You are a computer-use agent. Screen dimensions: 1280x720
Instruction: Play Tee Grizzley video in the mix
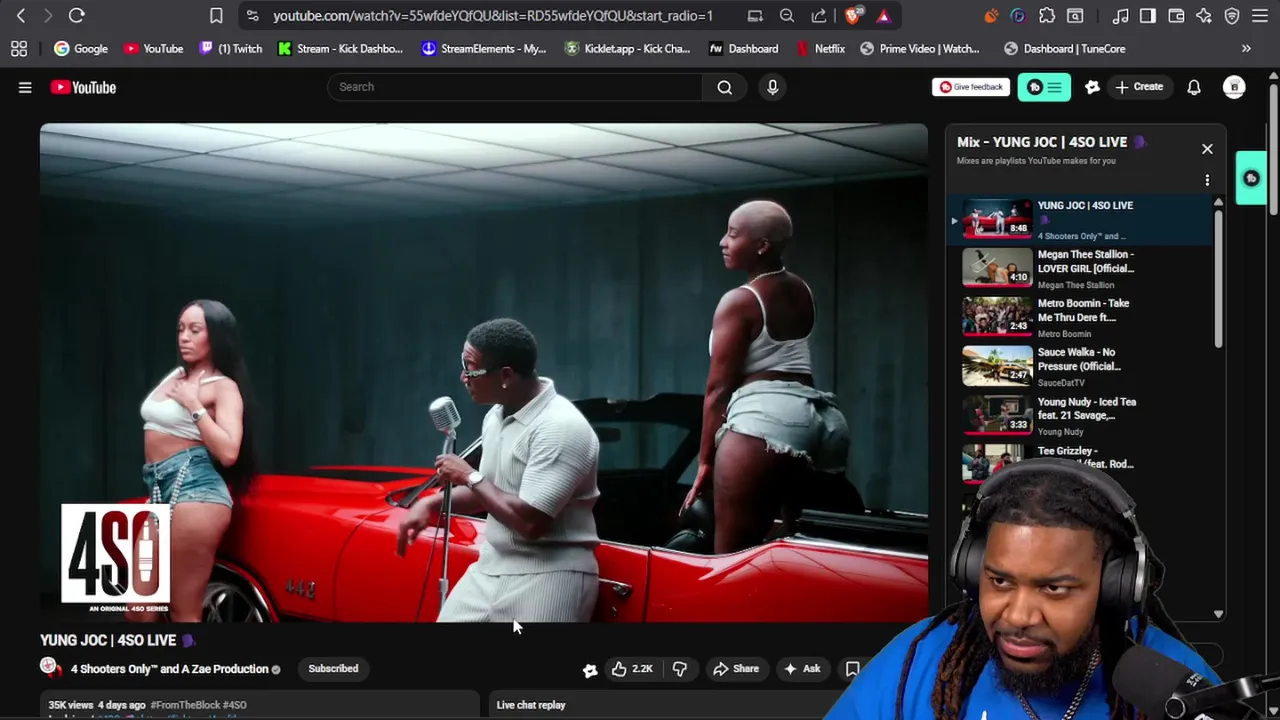(x=1078, y=458)
